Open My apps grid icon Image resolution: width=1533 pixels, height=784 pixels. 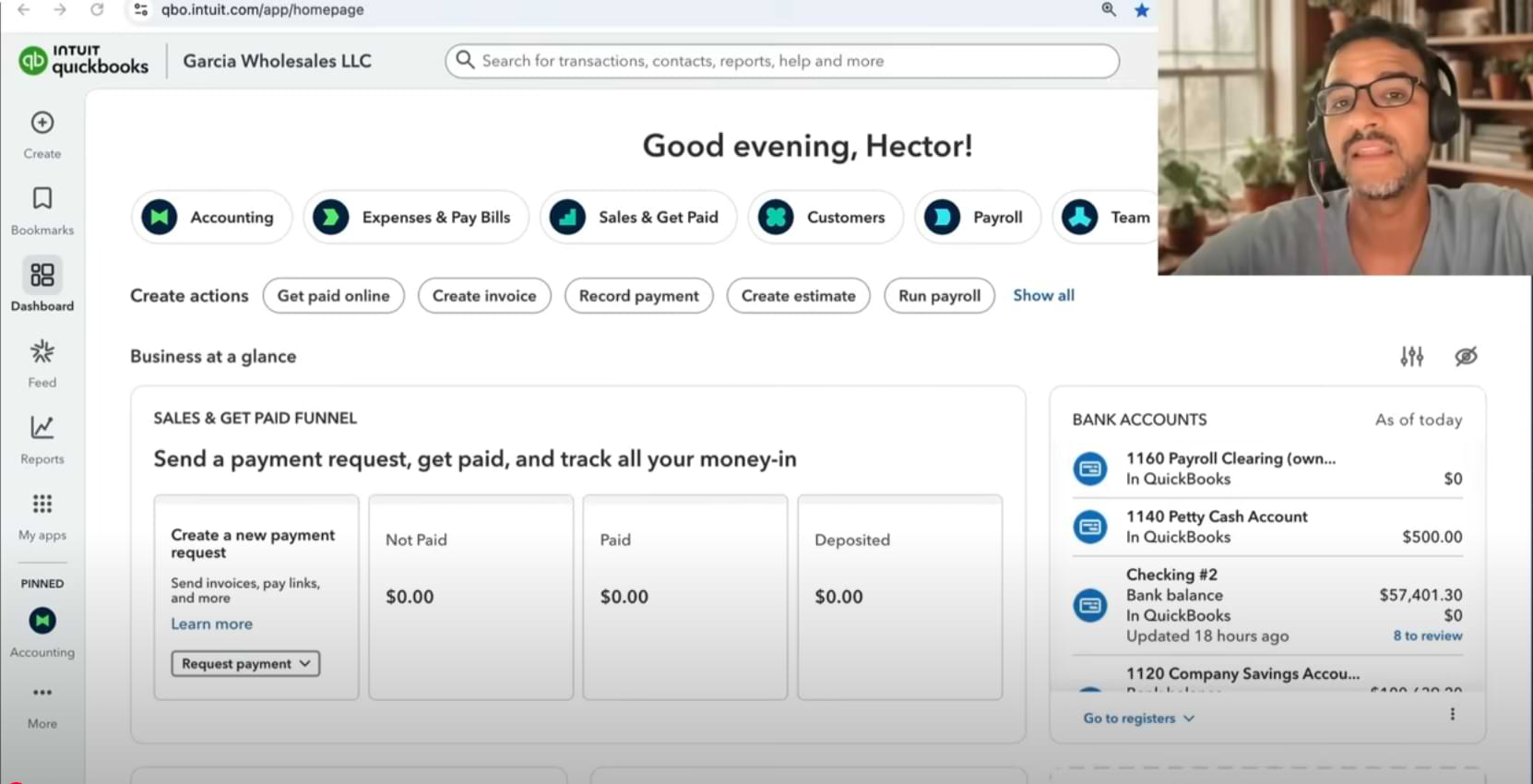42,504
